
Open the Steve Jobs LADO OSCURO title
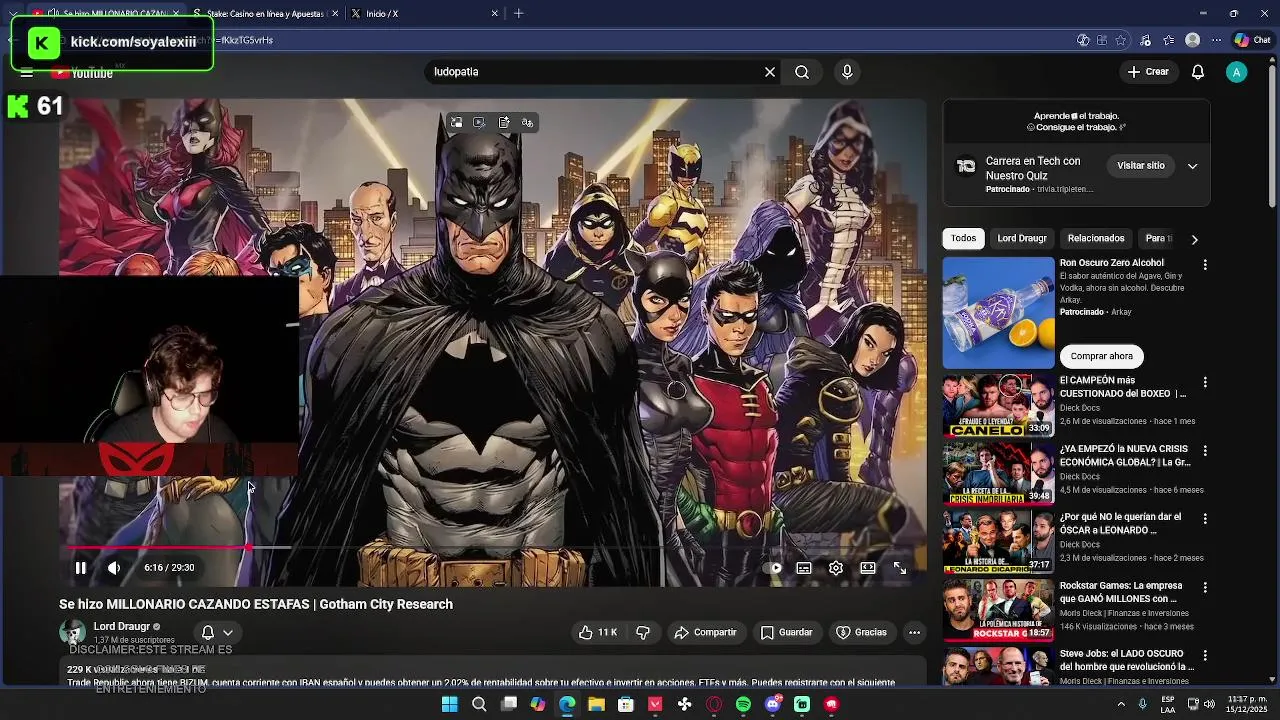[x=1126, y=660]
